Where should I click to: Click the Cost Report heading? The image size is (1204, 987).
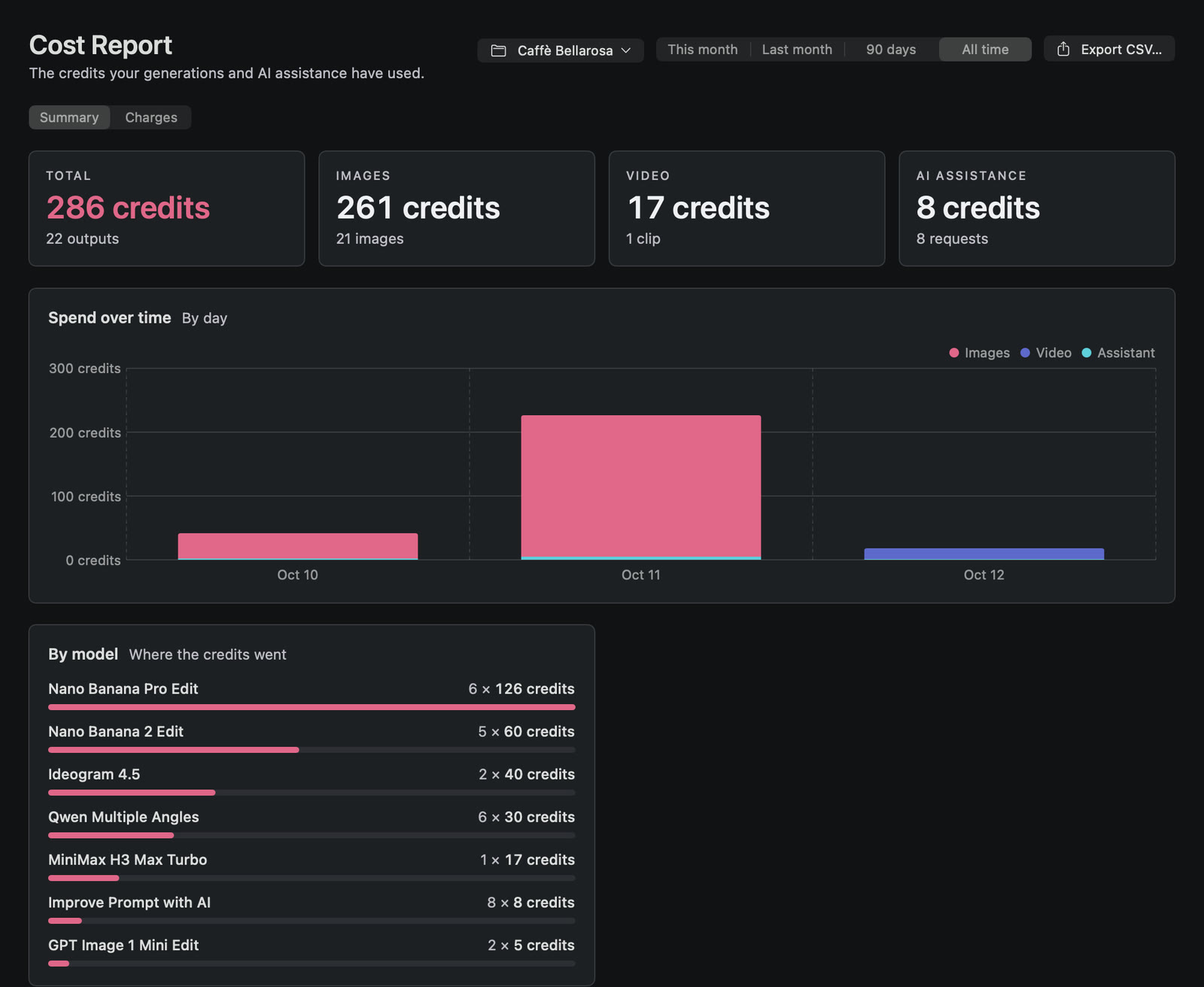click(x=101, y=45)
